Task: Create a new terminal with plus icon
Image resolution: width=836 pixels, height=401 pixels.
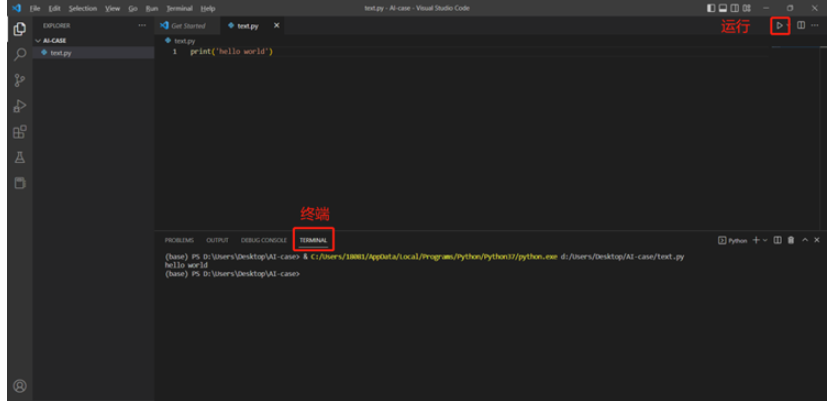Action: [x=755, y=240]
